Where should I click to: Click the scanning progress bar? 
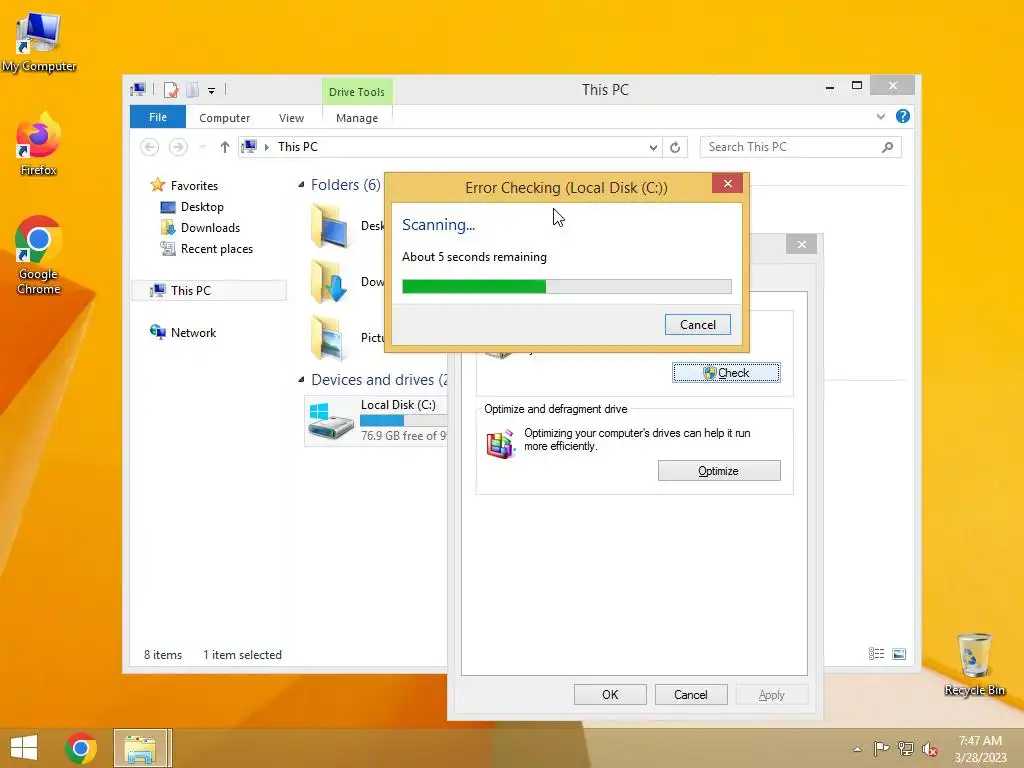(567, 286)
